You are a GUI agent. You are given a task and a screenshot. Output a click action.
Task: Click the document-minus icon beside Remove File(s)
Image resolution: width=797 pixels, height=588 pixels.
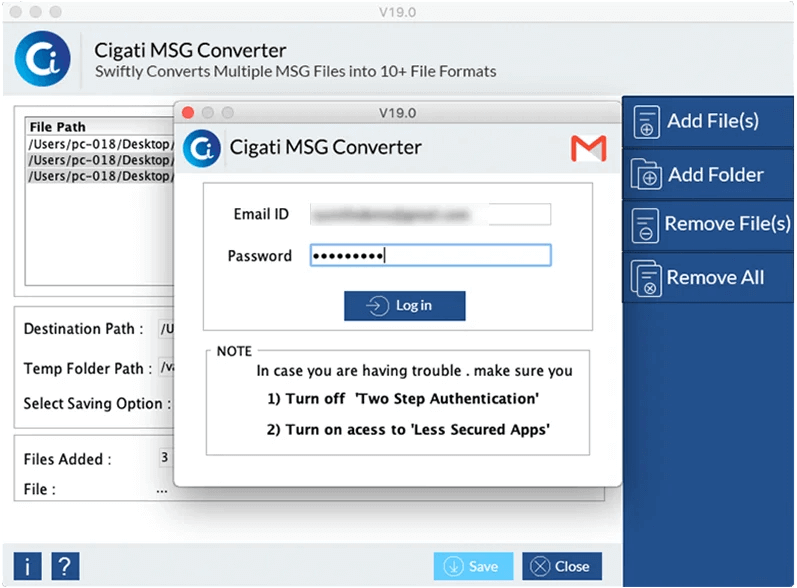tap(646, 225)
